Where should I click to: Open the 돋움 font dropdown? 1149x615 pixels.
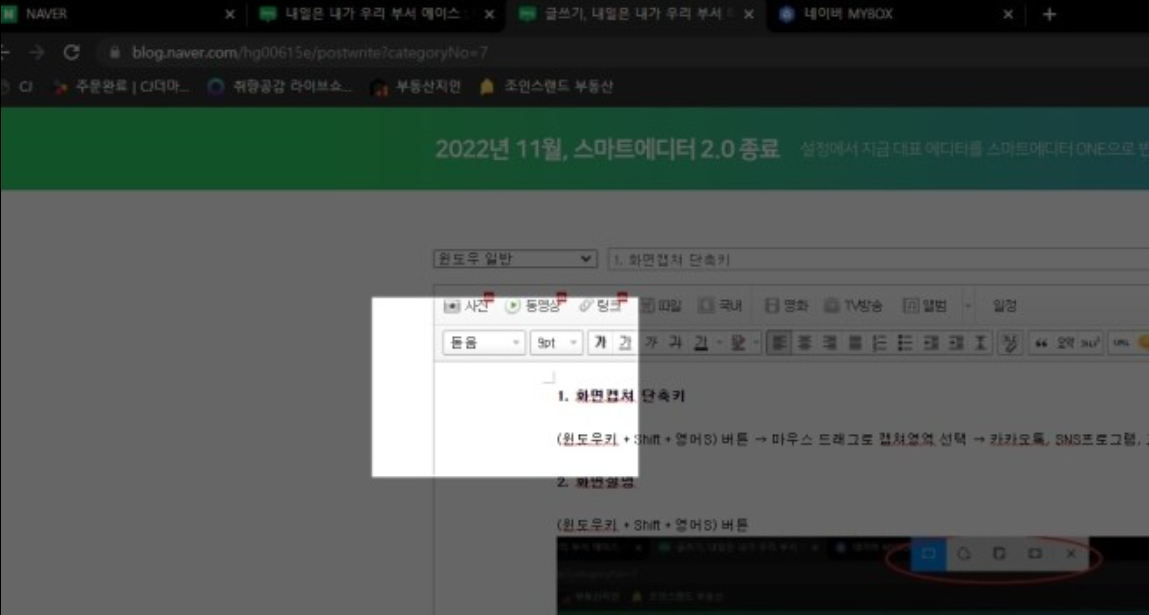(x=484, y=342)
